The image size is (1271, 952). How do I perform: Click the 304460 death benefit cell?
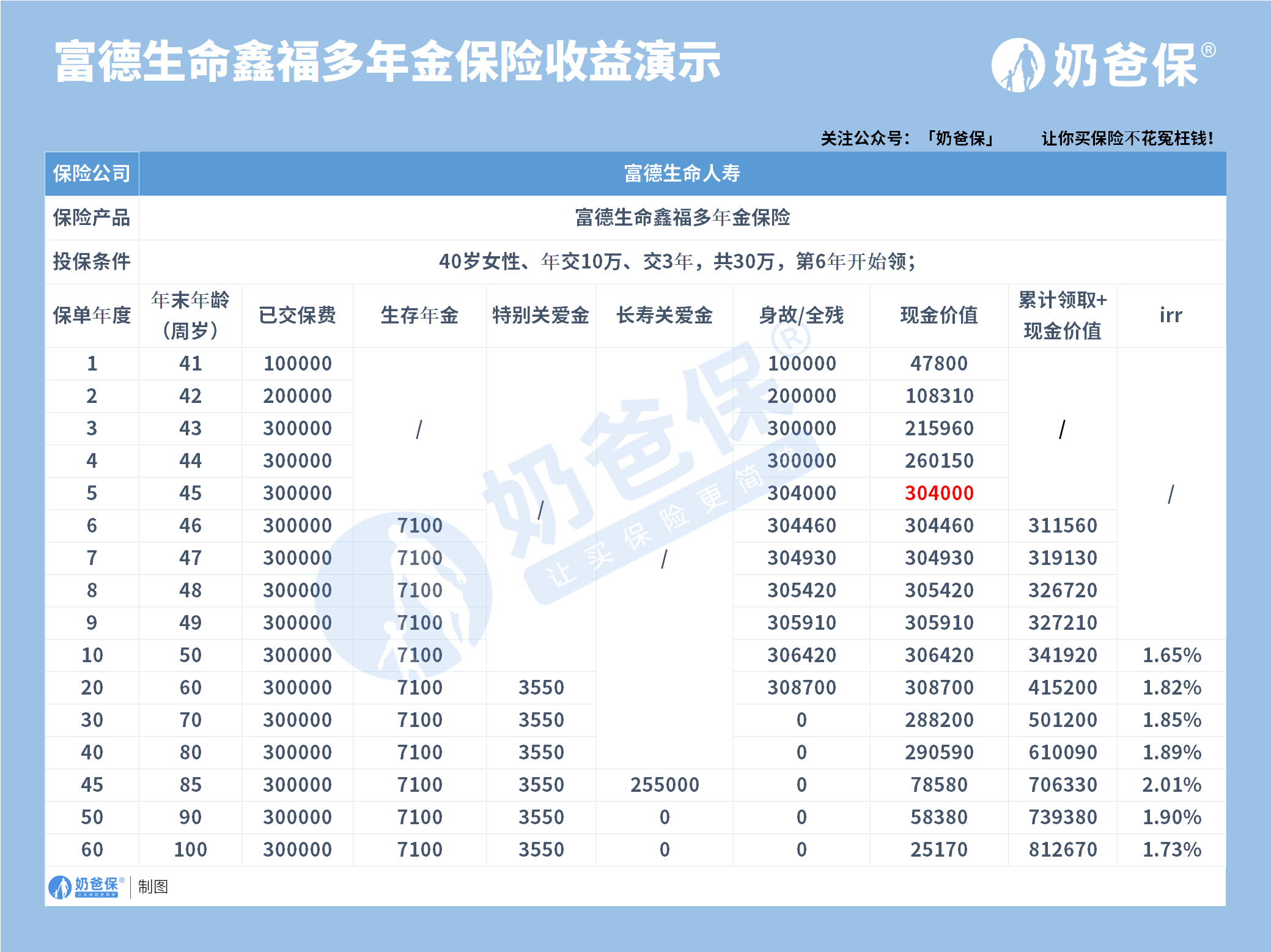click(801, 525)
